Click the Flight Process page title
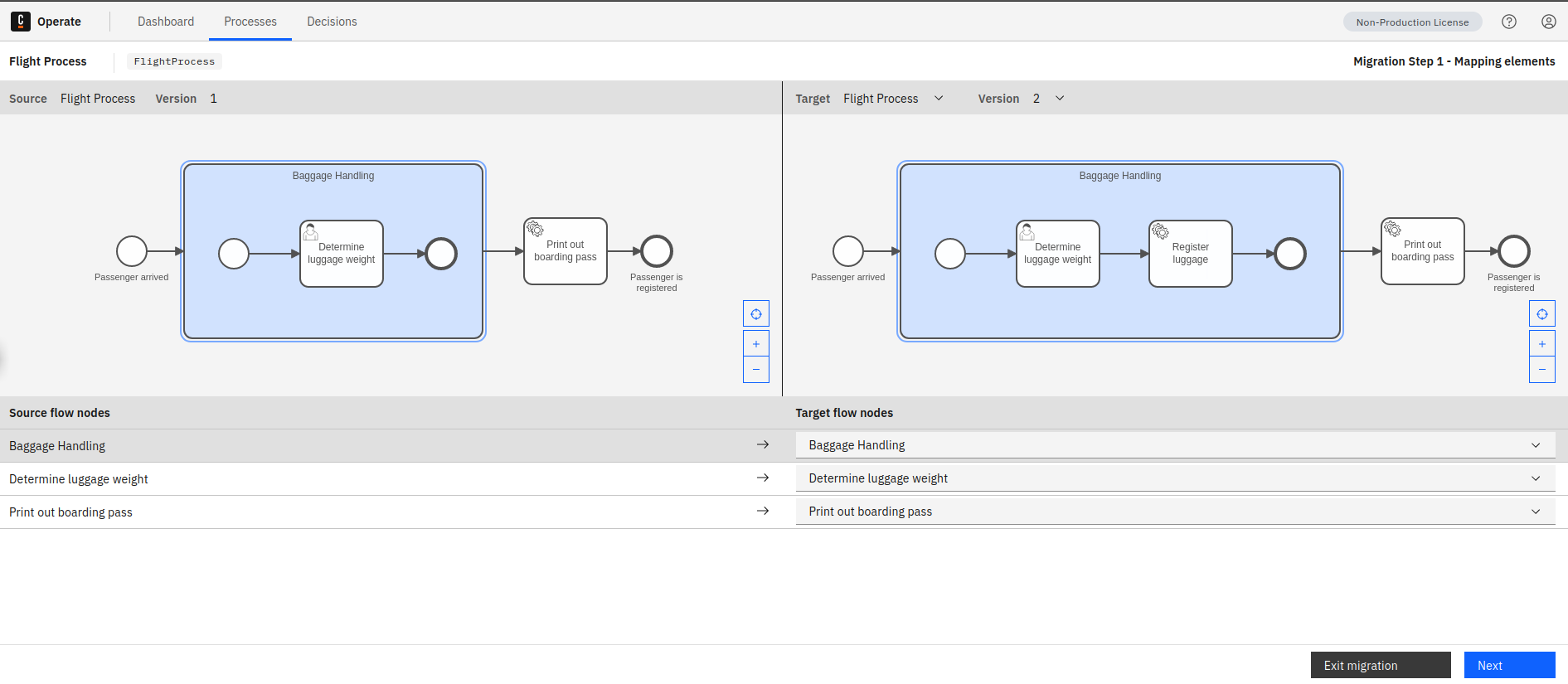 48,61
